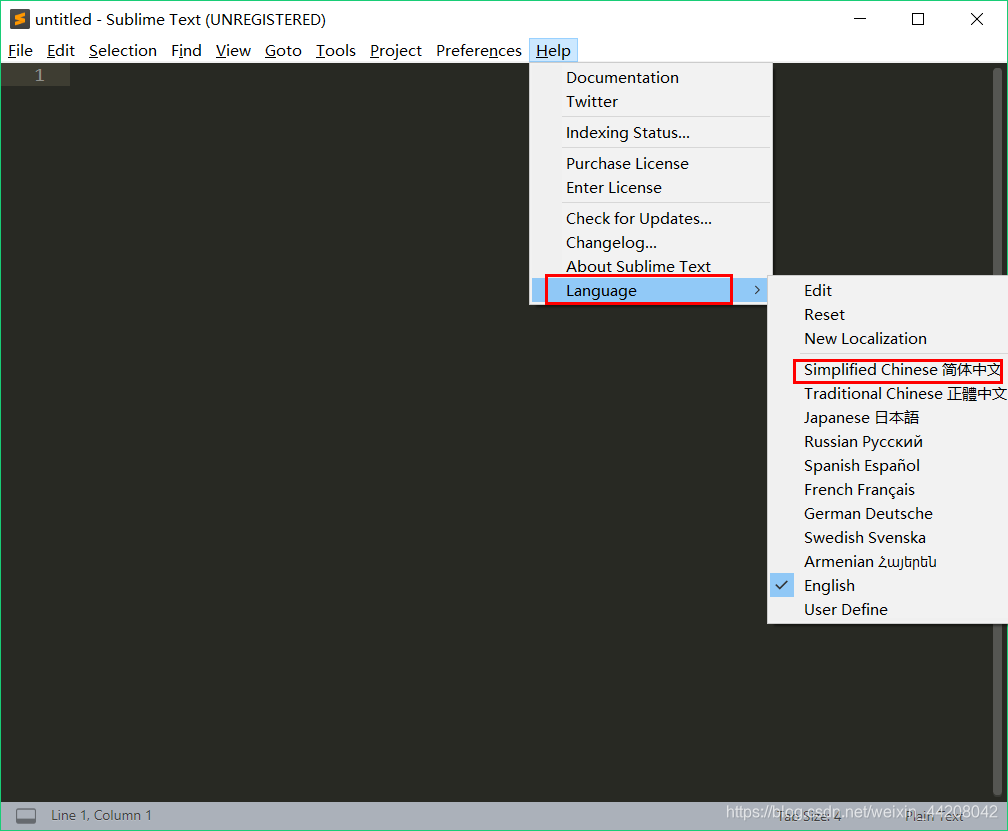Viewport: 1008px width, 831px height.
Task: Open the Tools menu
Action: click(336, 51)
